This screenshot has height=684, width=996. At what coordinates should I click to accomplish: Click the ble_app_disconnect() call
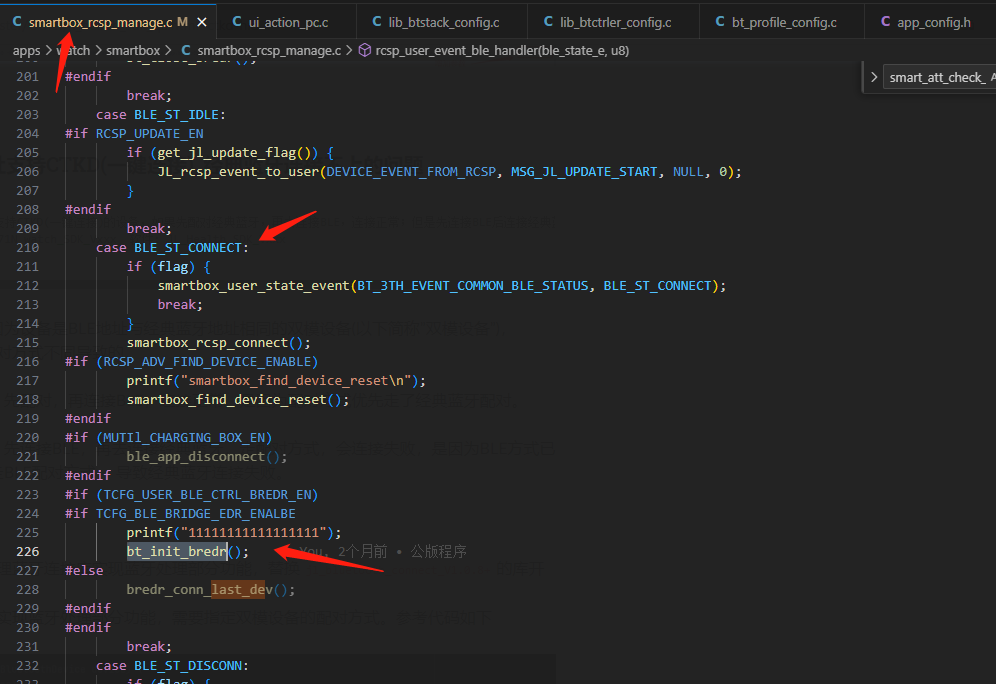[206, 457]
